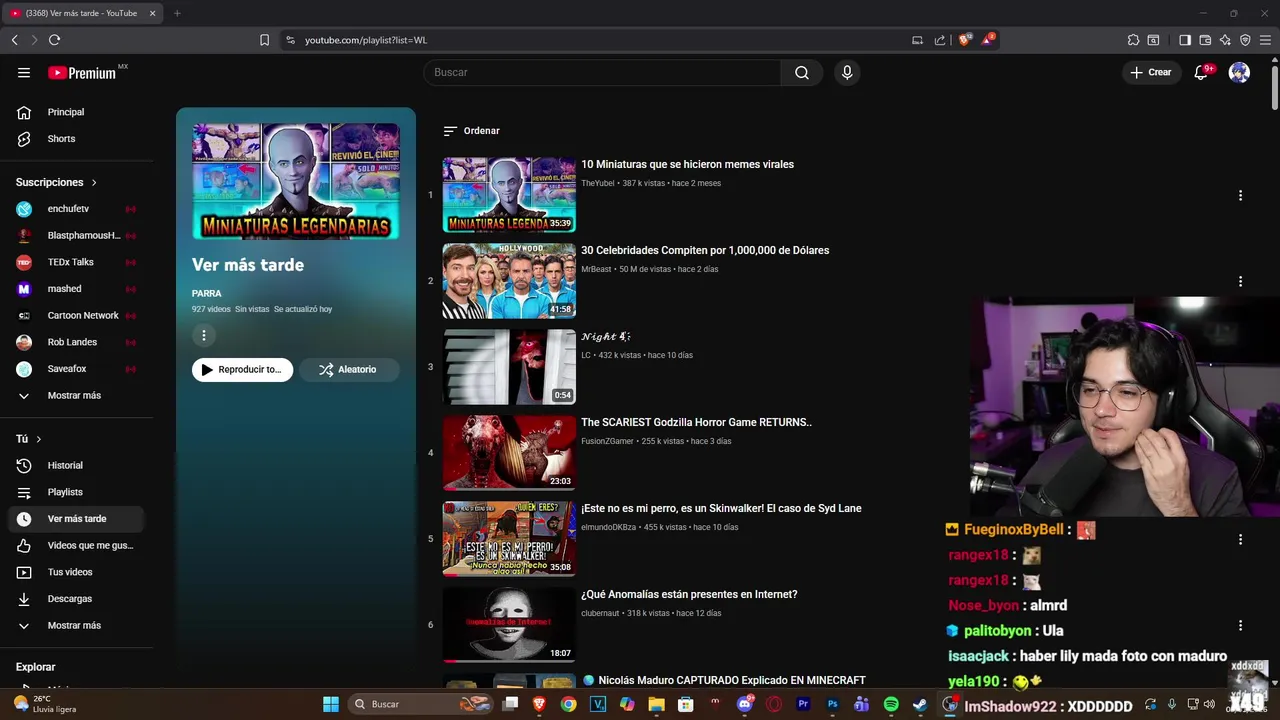Go back in browser history
The height and width of the screenshot is (720, 1280).
click(x=15, y=40)
